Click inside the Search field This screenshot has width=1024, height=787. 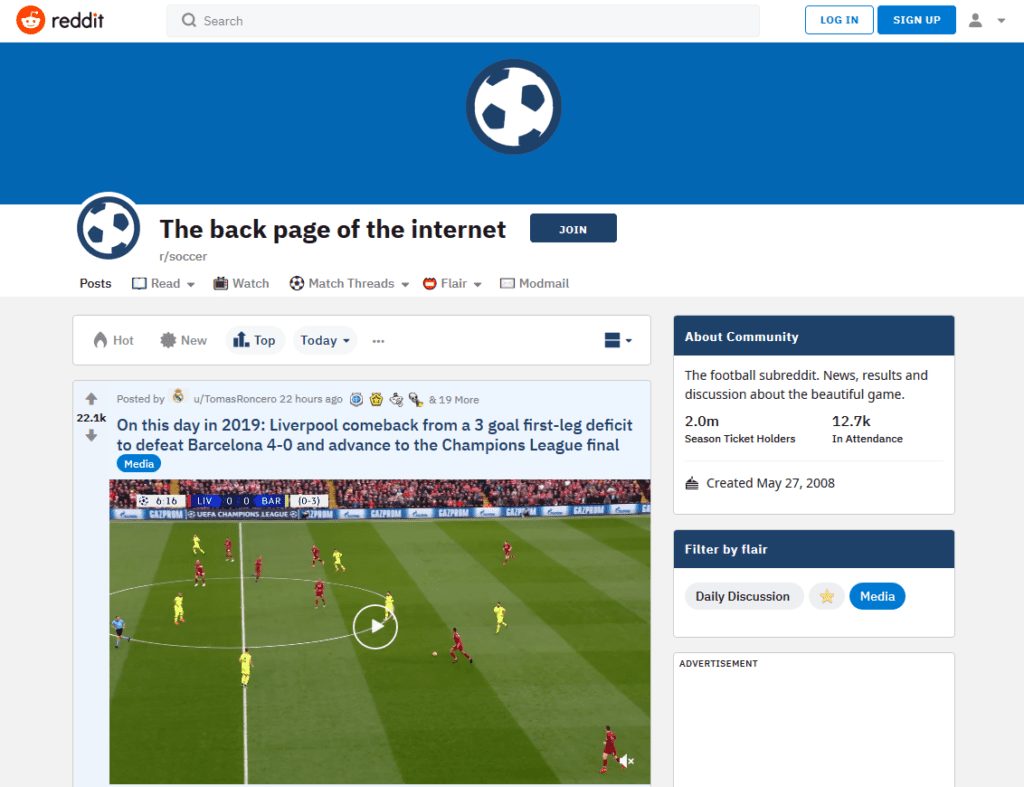[462, 21]
